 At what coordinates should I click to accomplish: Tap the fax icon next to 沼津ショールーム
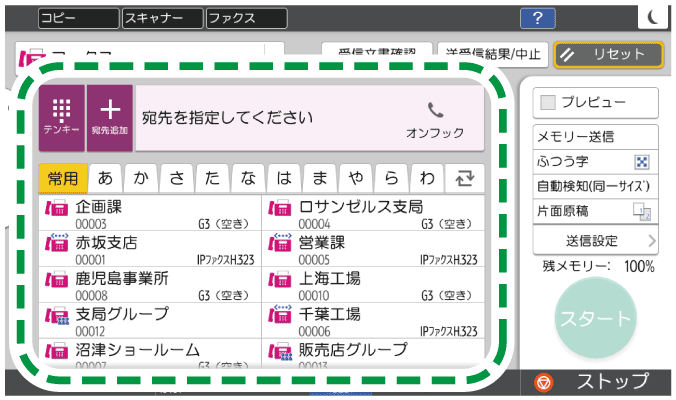[x=56, y=351]
